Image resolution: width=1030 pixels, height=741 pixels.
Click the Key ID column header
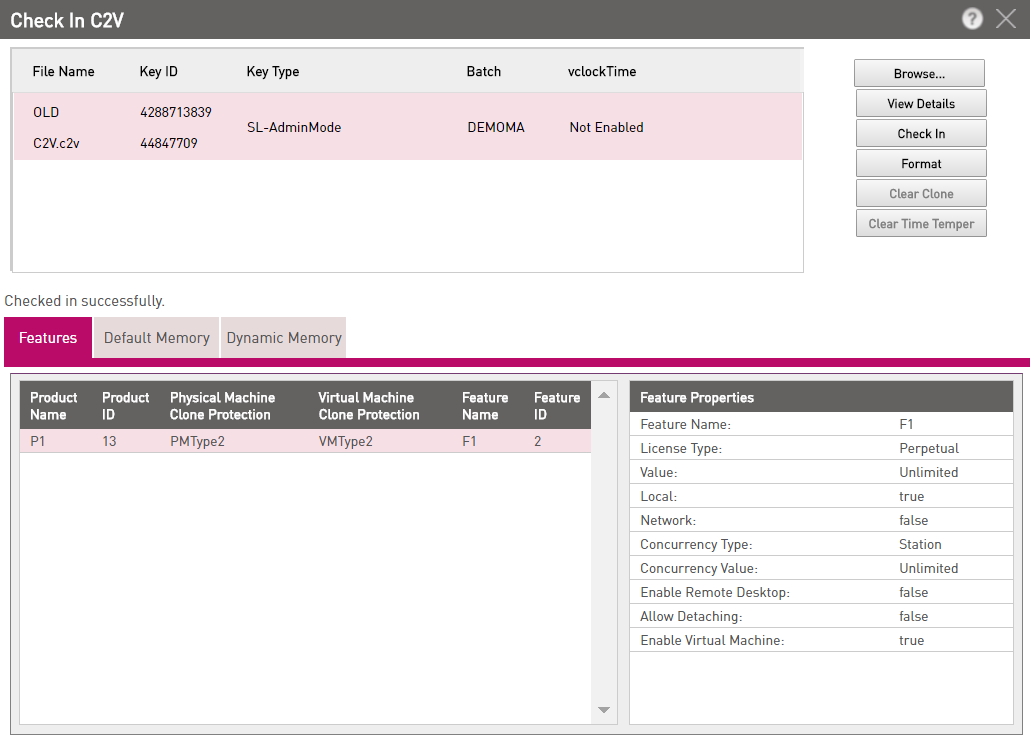tap(159, 72)
